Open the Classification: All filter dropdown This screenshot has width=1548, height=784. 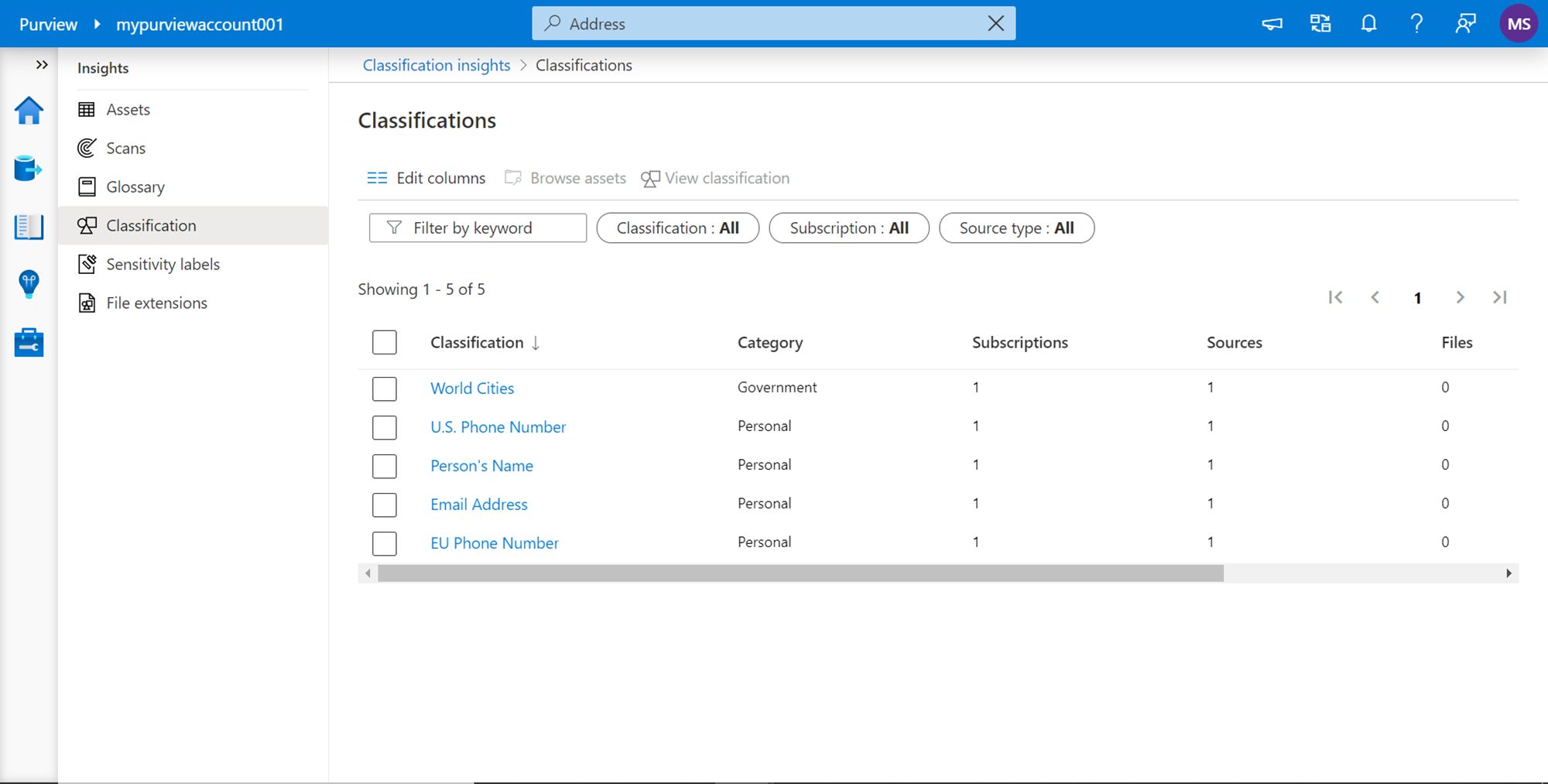677,228
